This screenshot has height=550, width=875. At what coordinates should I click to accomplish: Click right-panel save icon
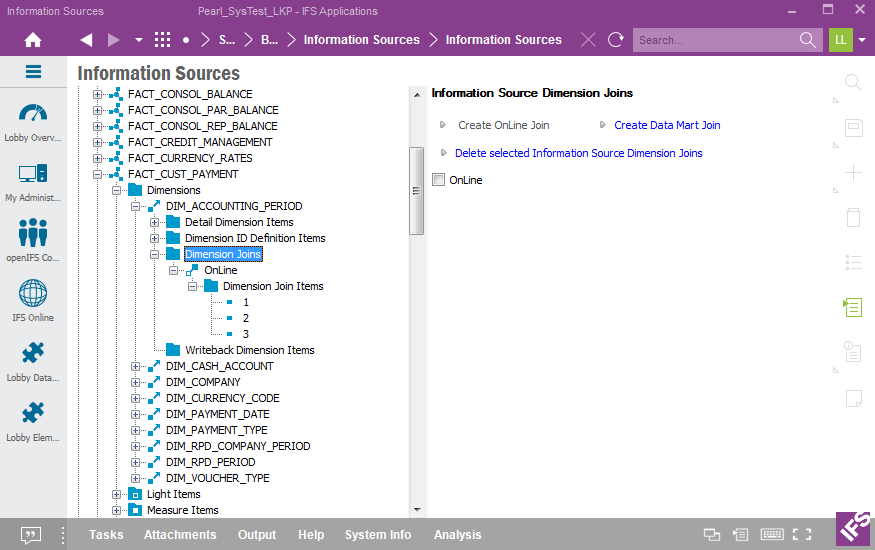pyautogui.click(x=853, y=128)
